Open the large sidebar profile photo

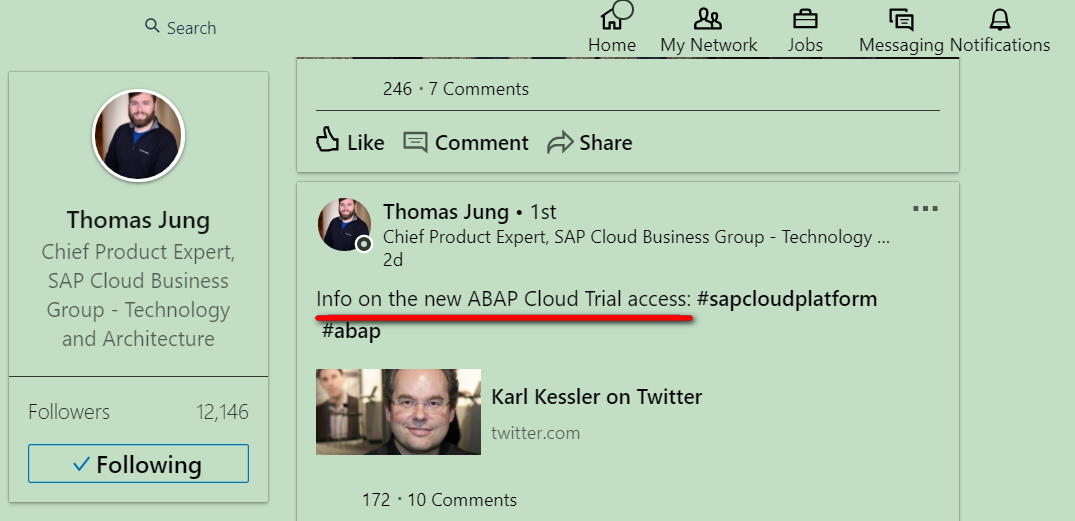pos(138,135)
